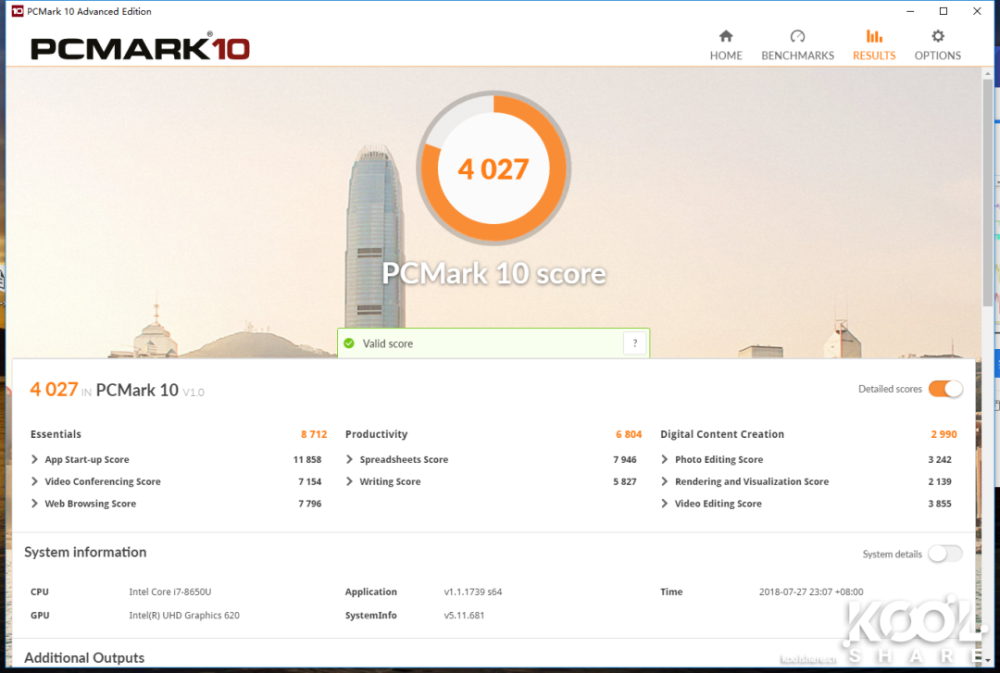The height and width of the screenshot is (673, 1000).
Task: Click the Application version v1.1.1739 s64
Action: point(473,592)
